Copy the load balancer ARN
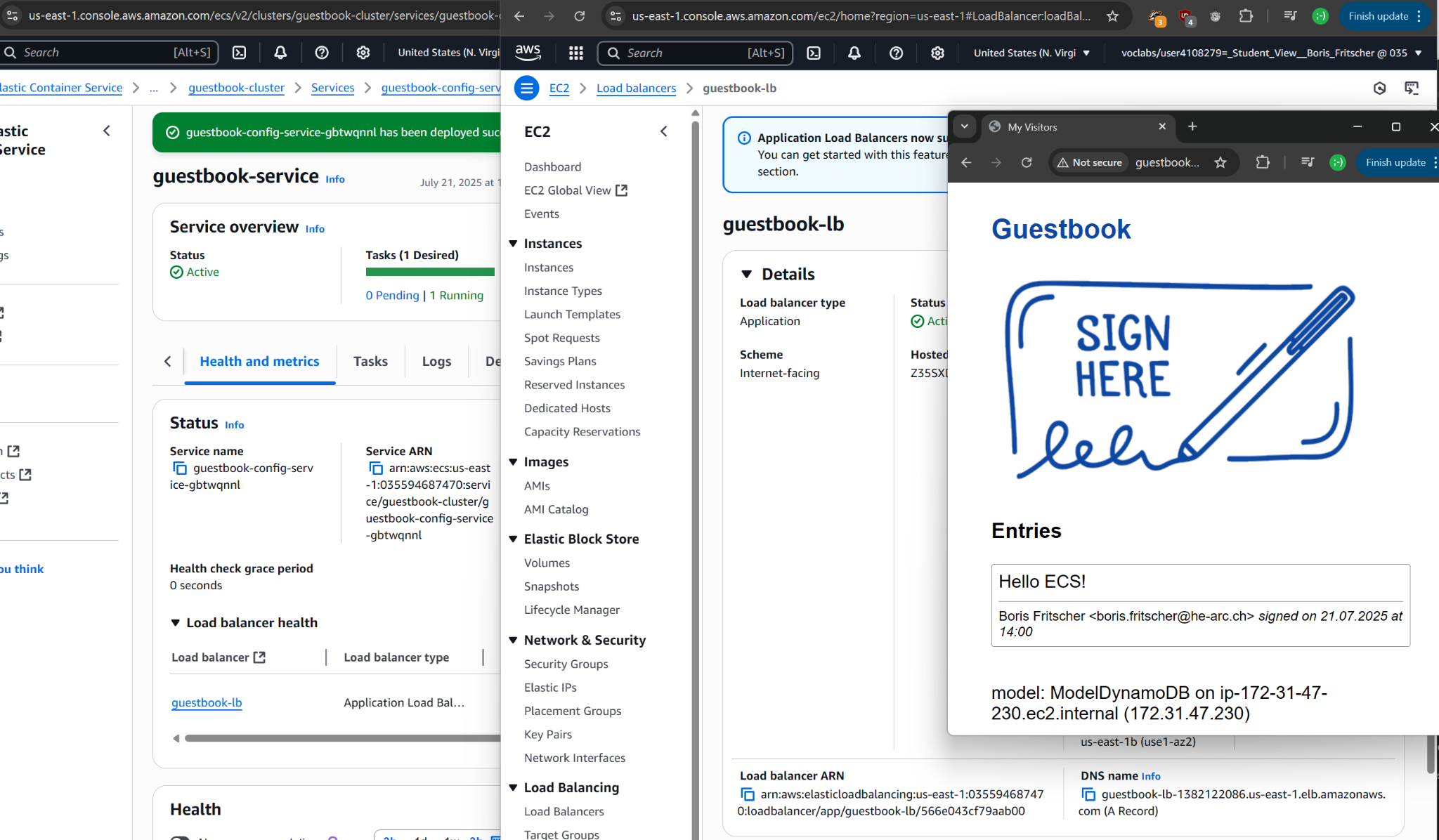The height and width of the screenshot is (840, 1439). tap(748, 794)
